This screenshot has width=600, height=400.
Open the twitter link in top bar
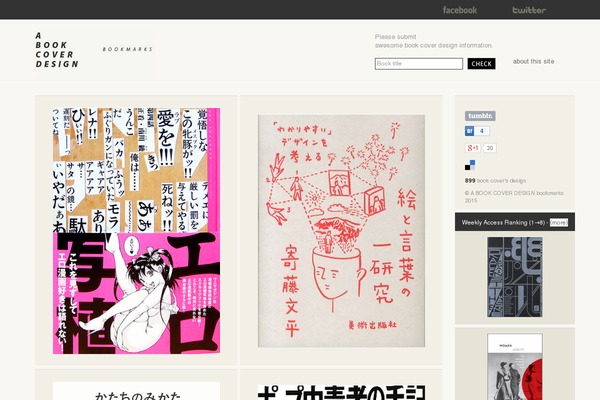(x=529, y=10)
